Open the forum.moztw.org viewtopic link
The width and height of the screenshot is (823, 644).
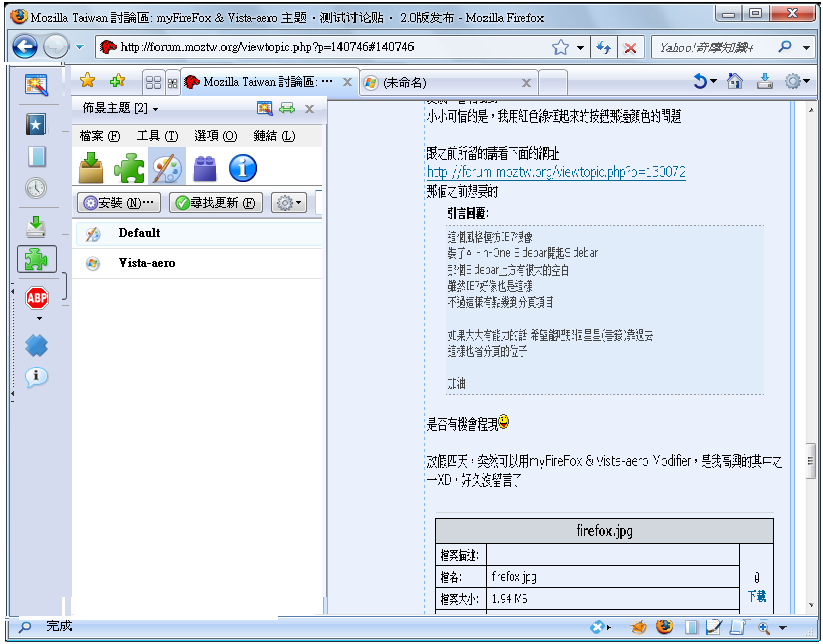tap(556, 172)
